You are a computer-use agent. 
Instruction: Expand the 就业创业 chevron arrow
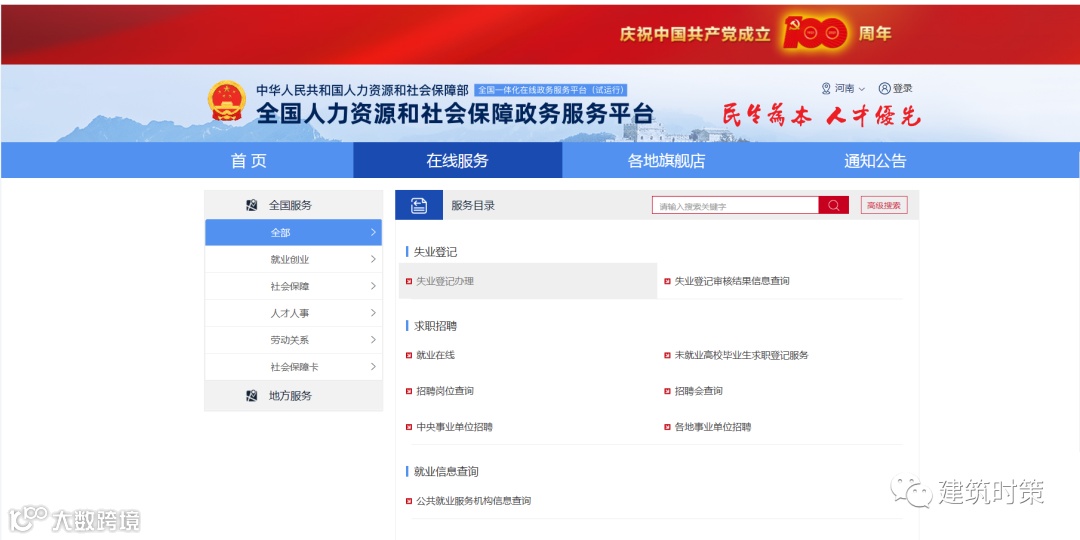tap(373, 260)
